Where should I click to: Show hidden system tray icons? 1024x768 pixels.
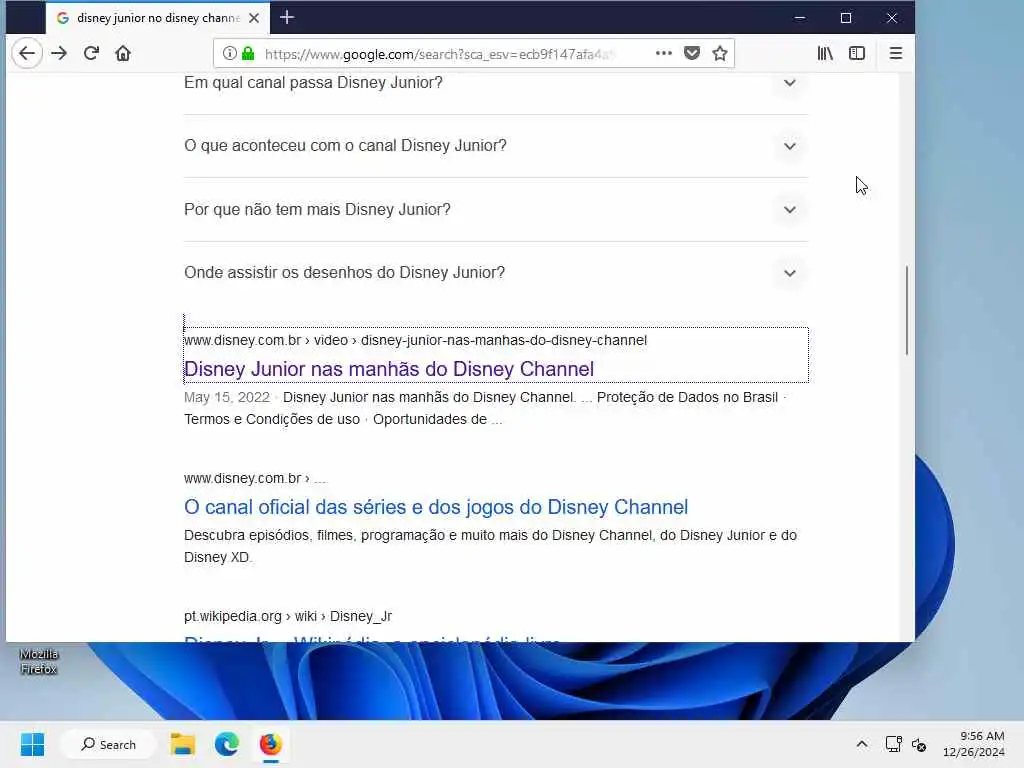862,744
